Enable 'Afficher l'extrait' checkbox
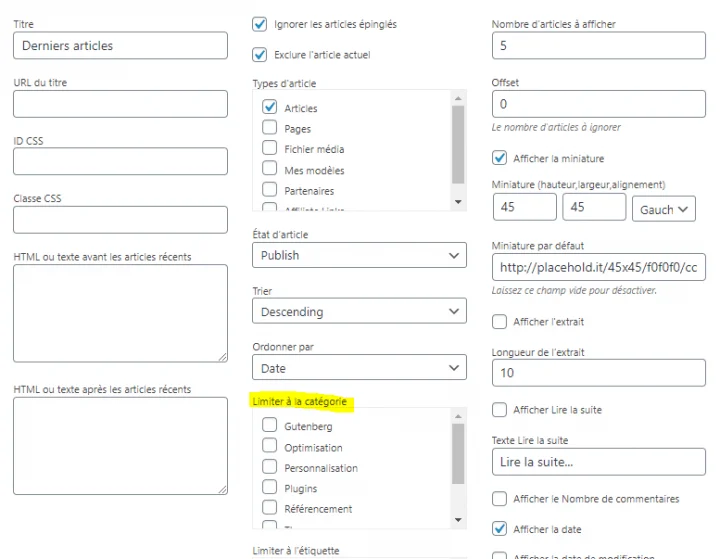This screenshot has height=559, width=720. click(500, 322)
